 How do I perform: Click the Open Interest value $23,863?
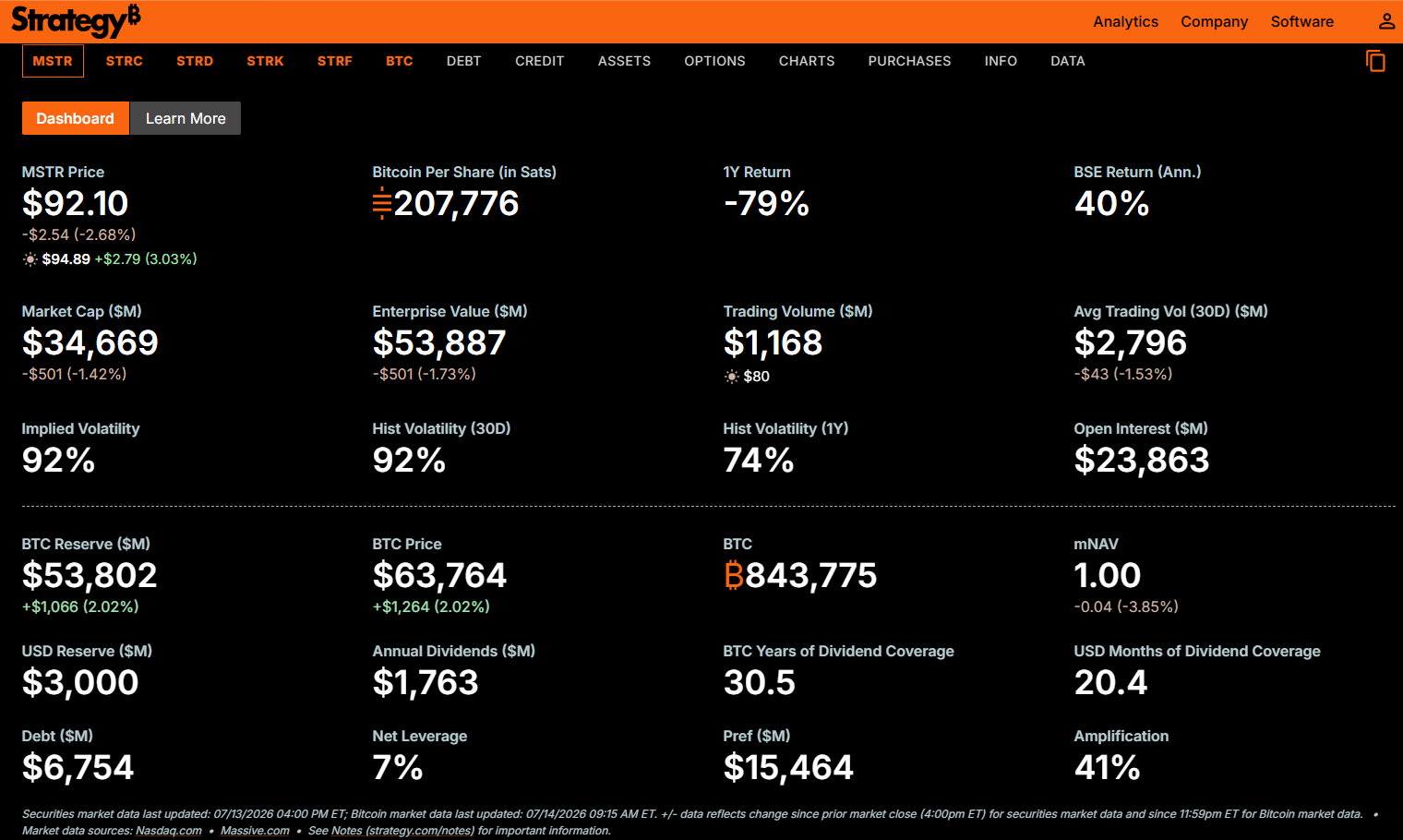pyautogui.click(x=1142, y=461)
